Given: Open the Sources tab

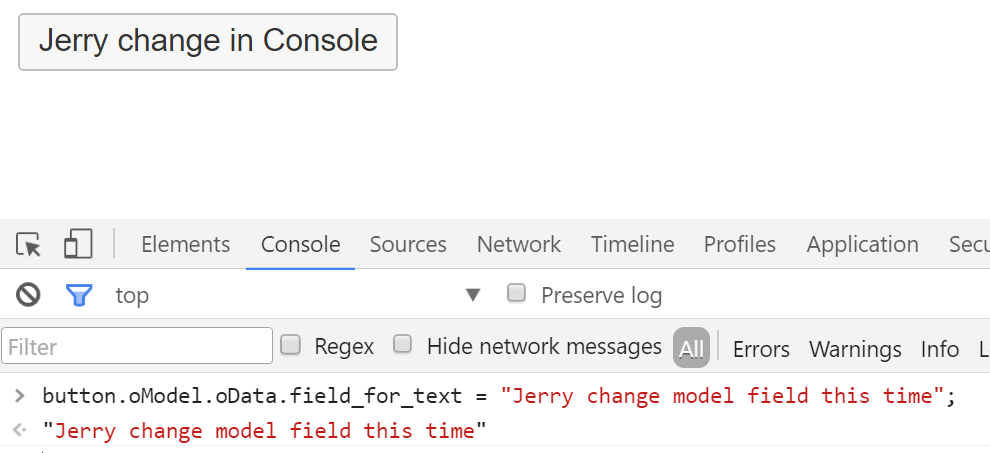Looking at the screenshot, I should (408, 245).
